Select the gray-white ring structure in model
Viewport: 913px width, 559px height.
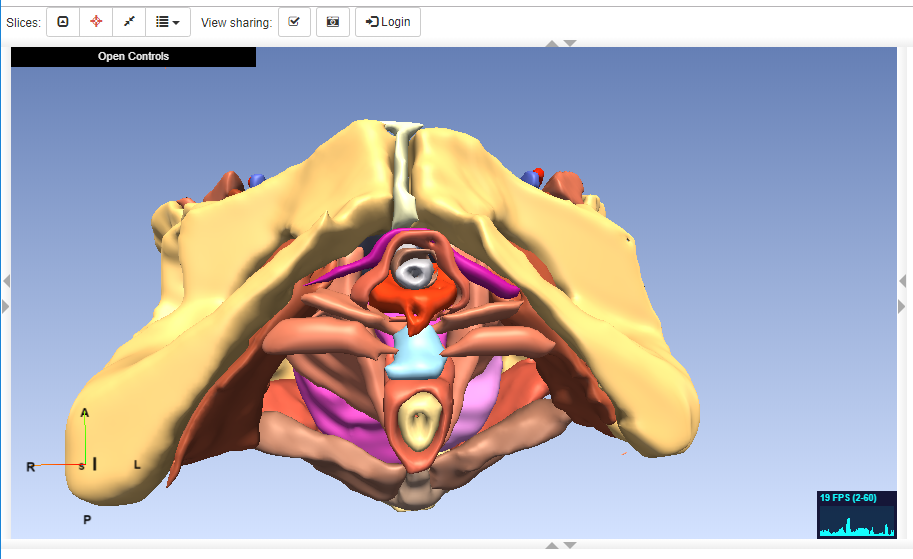pyautogui.click(x=413, y=268)
